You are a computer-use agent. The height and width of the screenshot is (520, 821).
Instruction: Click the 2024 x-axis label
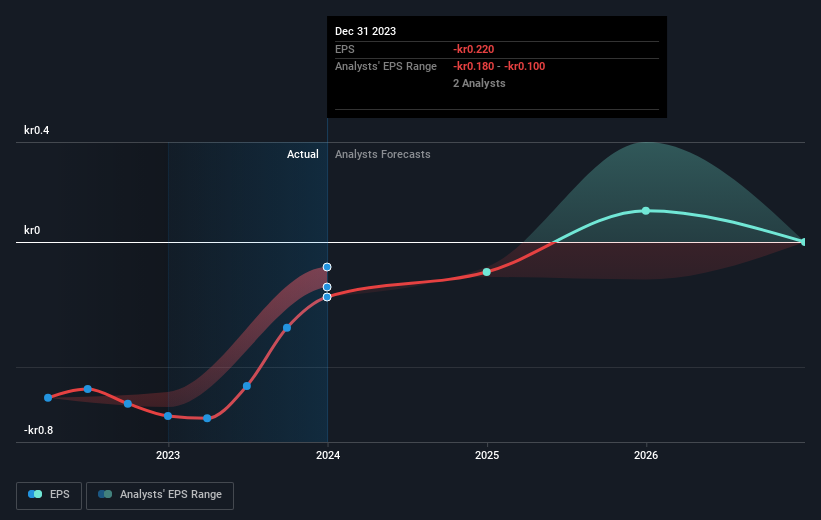328,455
